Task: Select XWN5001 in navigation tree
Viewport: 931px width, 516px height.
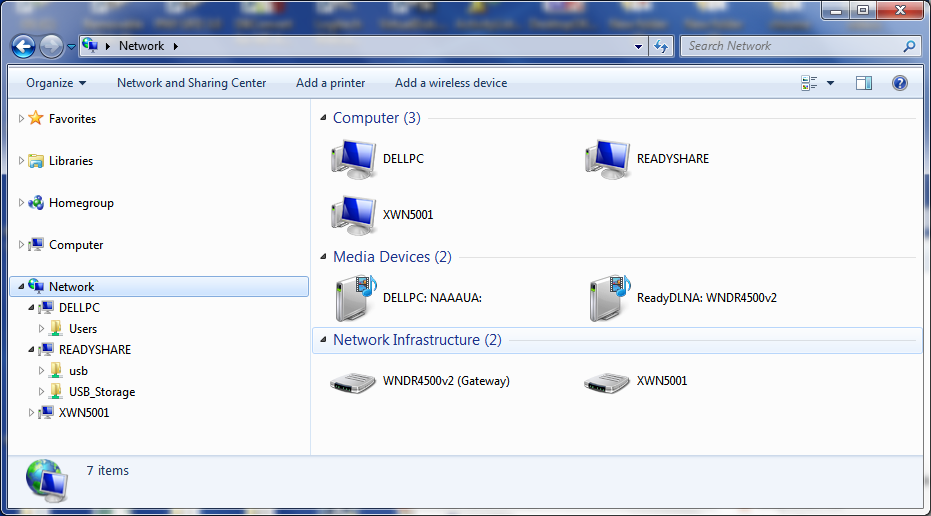Action: click(x=84, y=413)
